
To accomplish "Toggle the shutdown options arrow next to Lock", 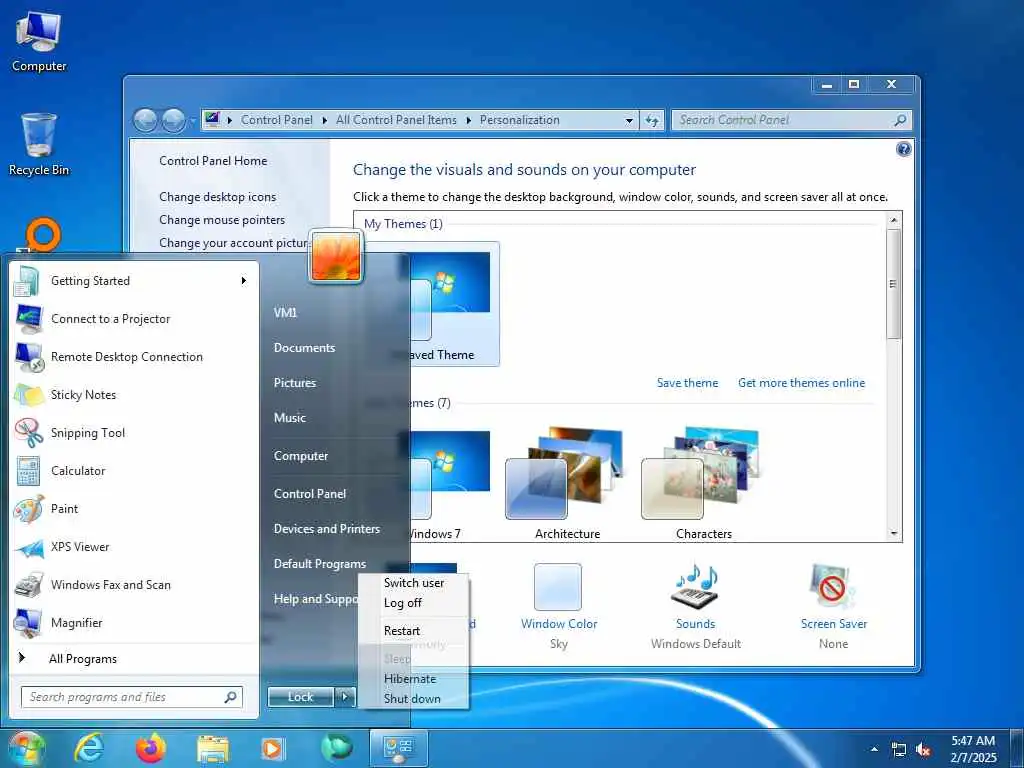I will coord(345,697).
